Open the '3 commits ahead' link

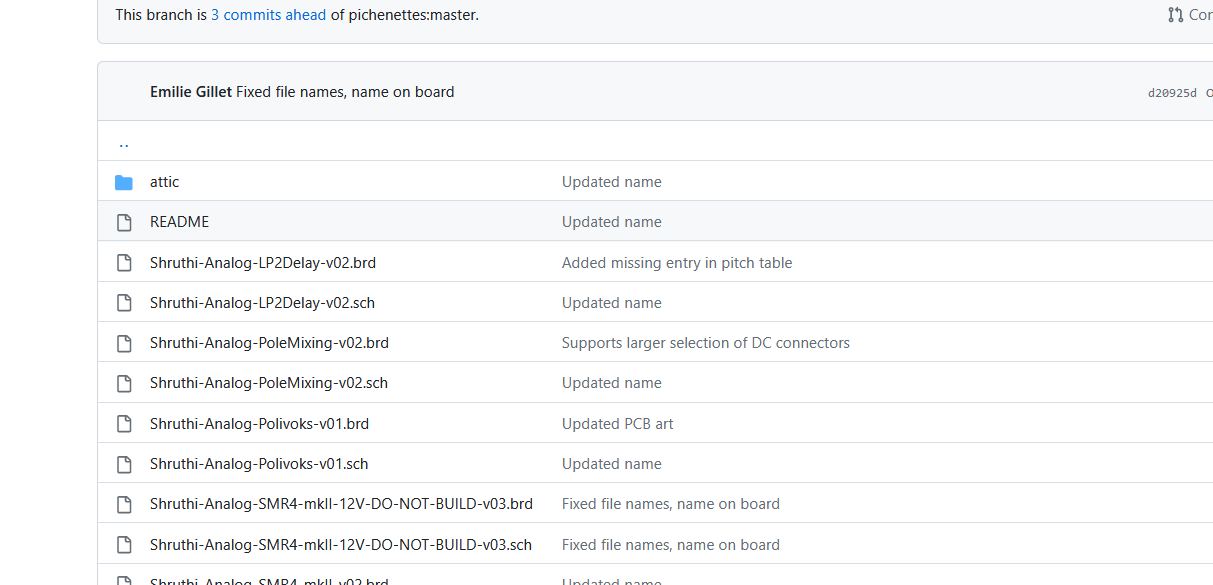click(268, 15)
